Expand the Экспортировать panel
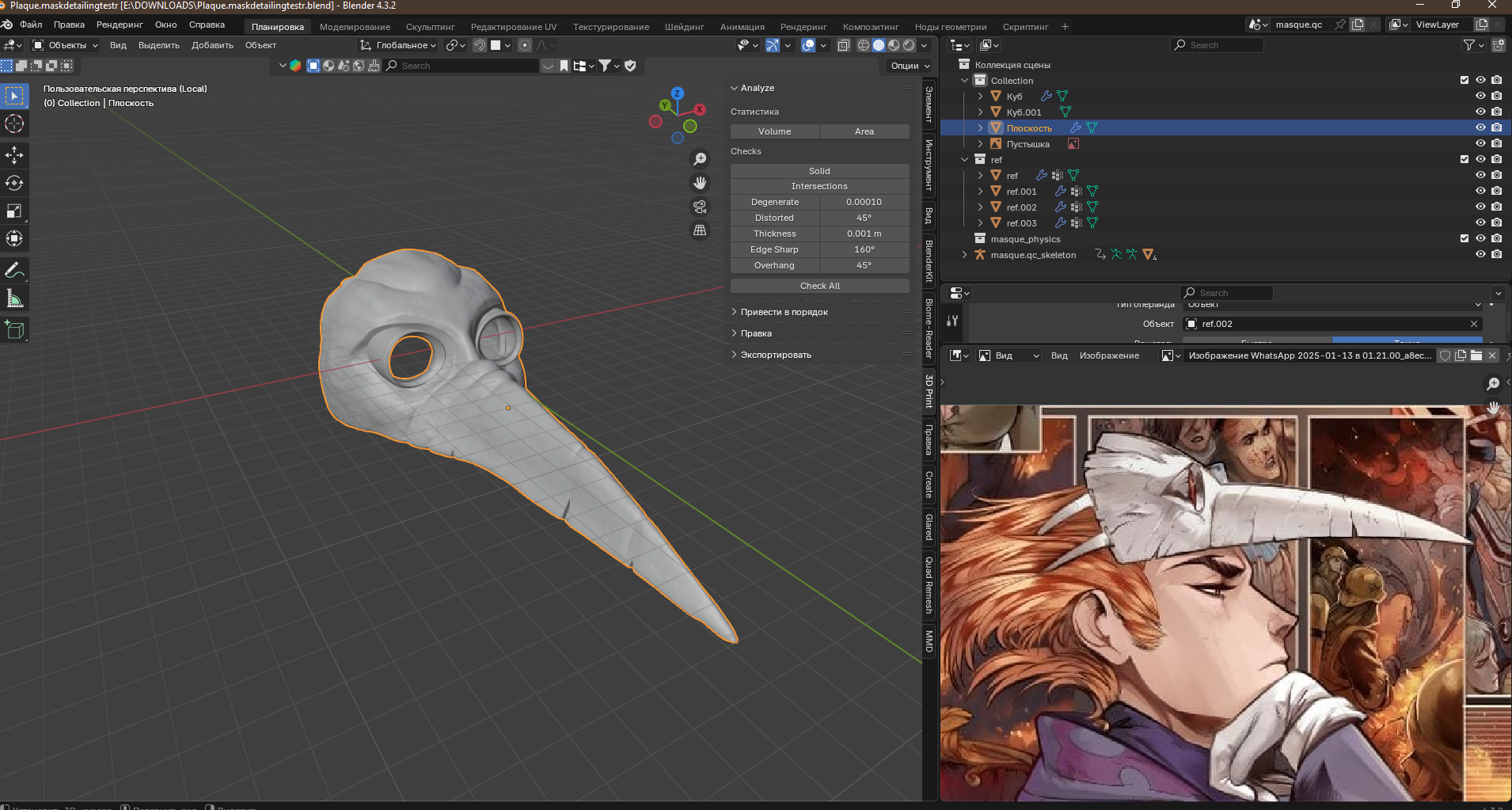1512x810 pixels. 775,355
